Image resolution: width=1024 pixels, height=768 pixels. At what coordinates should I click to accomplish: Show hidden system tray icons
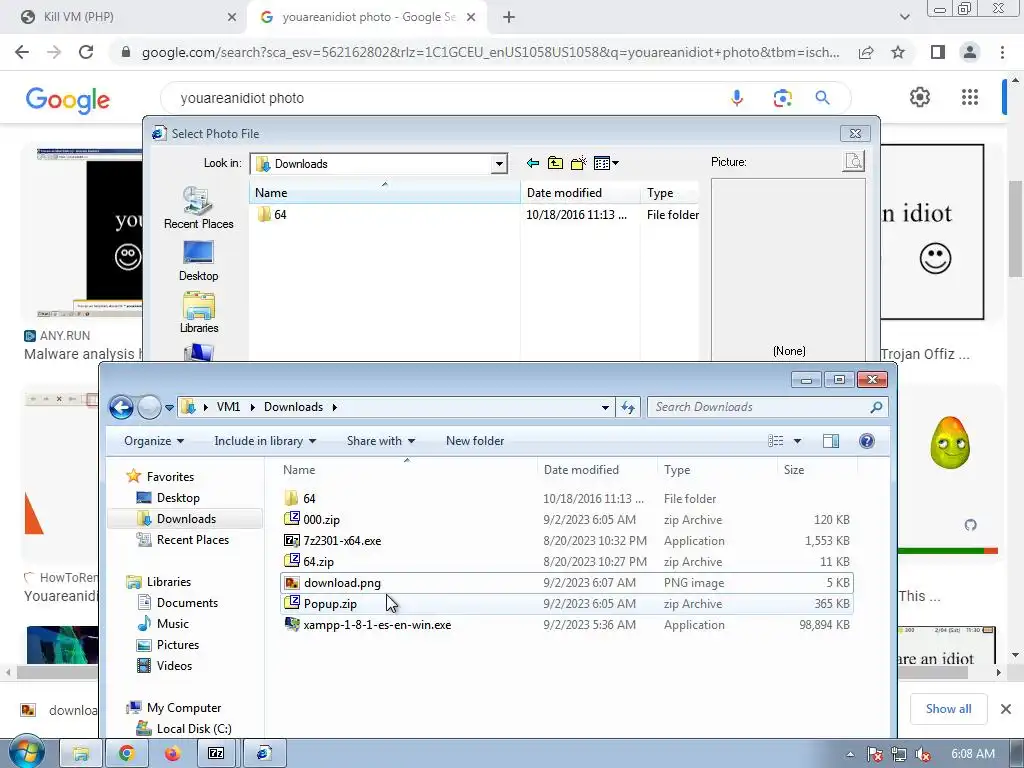click(x=850, y=754)
